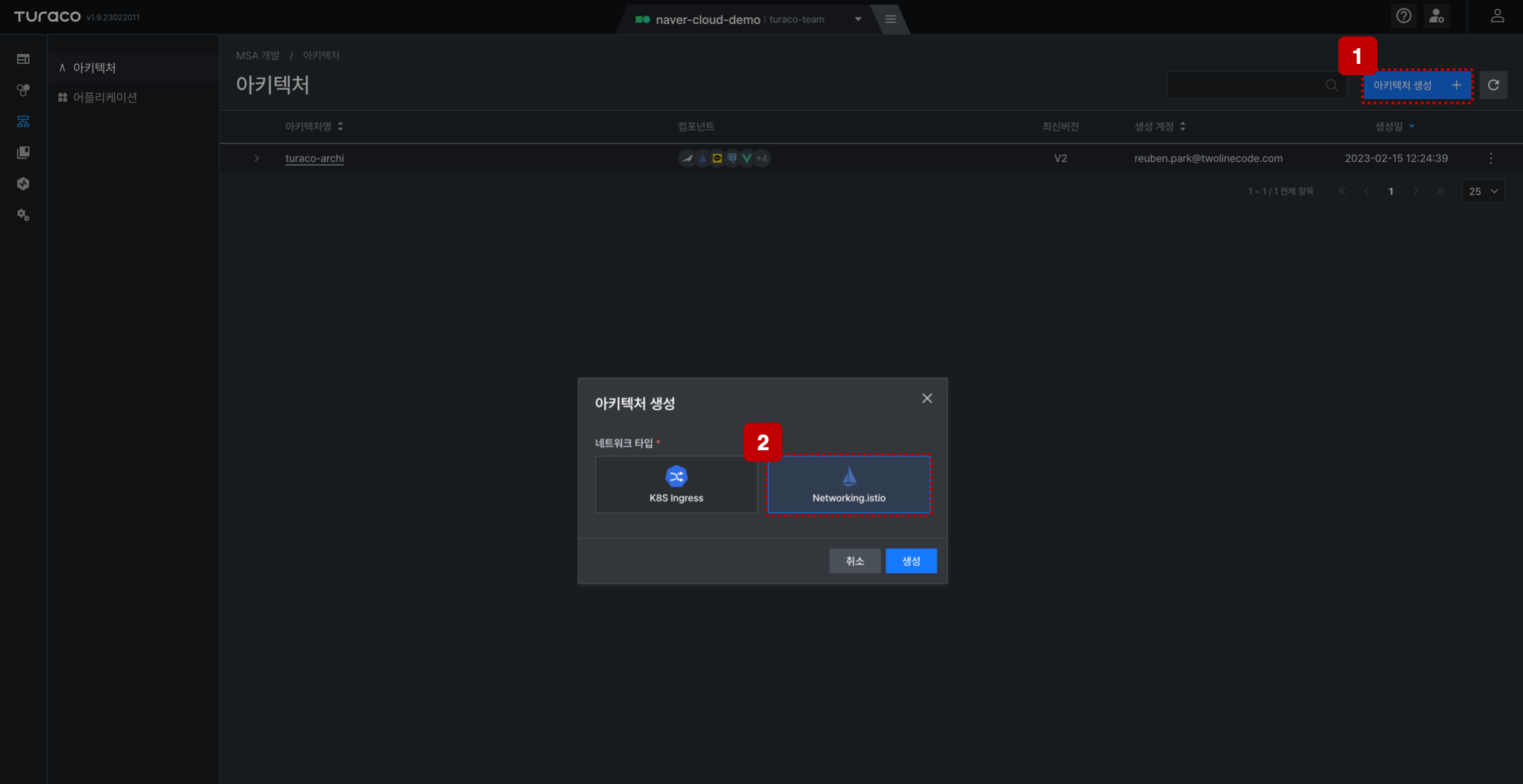Open the admin user settings icon
The width and height of the screenshot is (1523, 784).
click(x=1436, y=16)
